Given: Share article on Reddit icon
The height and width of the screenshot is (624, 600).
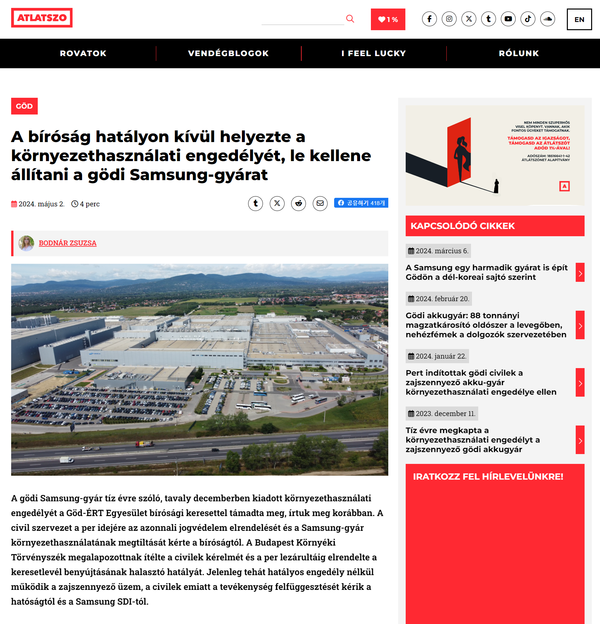Looking at the screenshot, I should tap(298, 204).
